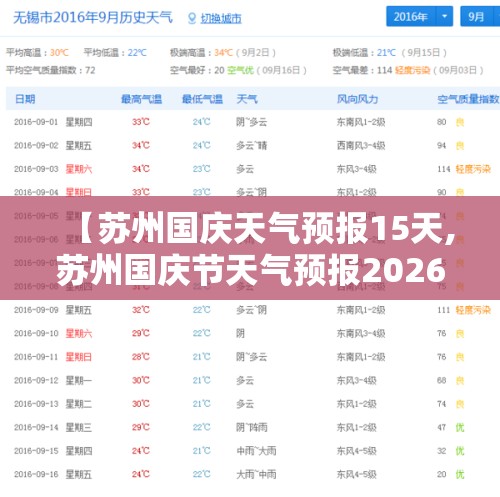Click 西南风3-4级 in the 09-02 row
500x497 pixels.
pos(361,146)
